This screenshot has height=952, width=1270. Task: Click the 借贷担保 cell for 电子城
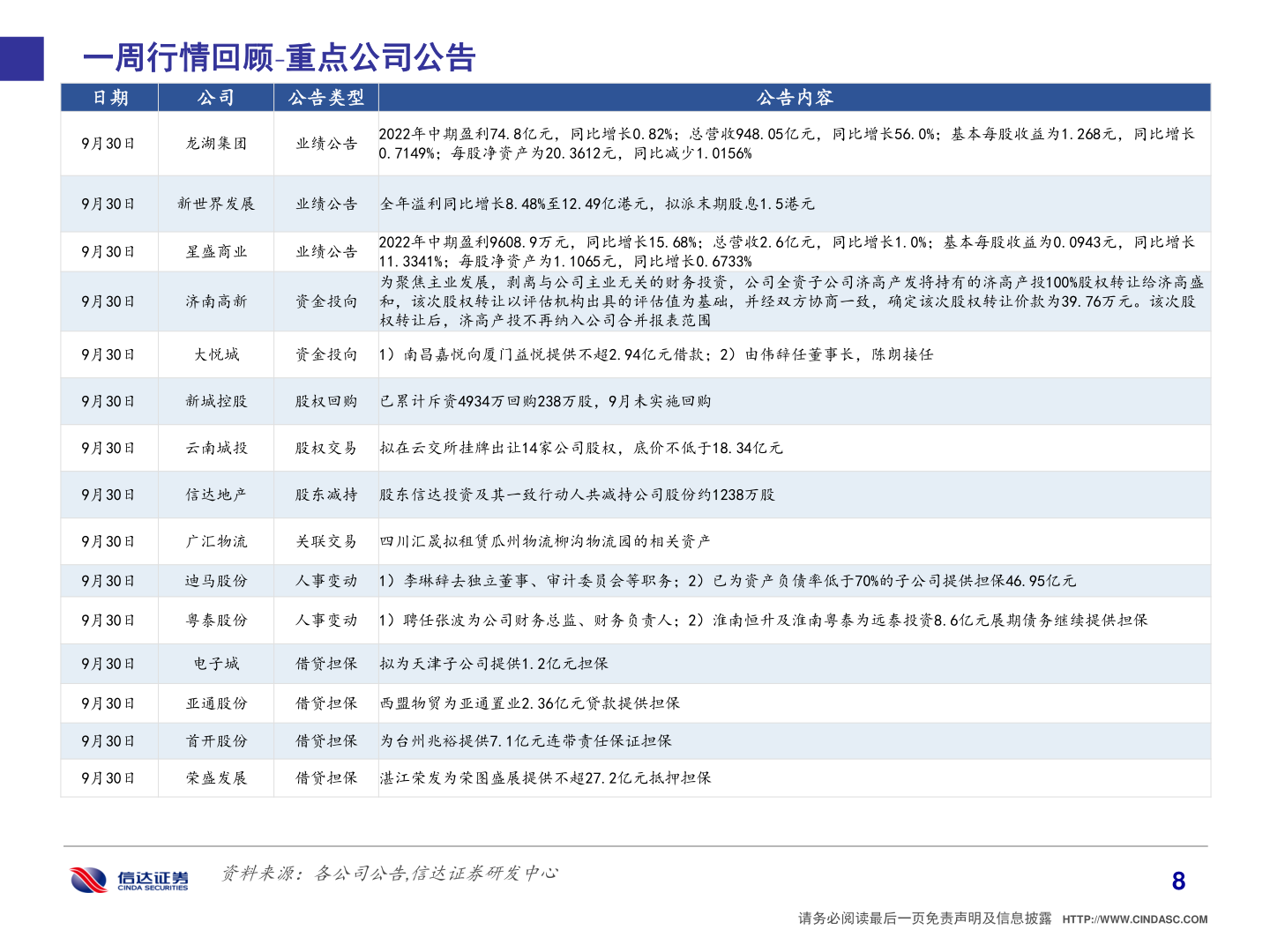(325, 664)
